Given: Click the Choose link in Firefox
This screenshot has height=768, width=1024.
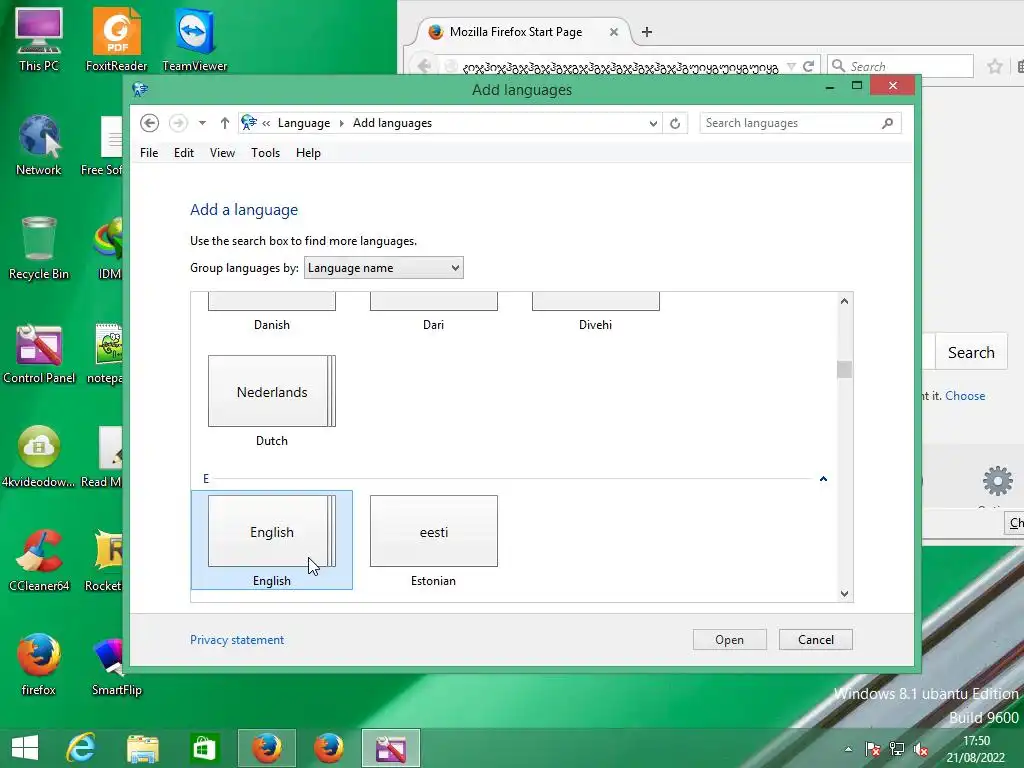Looking at the screenshot, I should point(965,396).
